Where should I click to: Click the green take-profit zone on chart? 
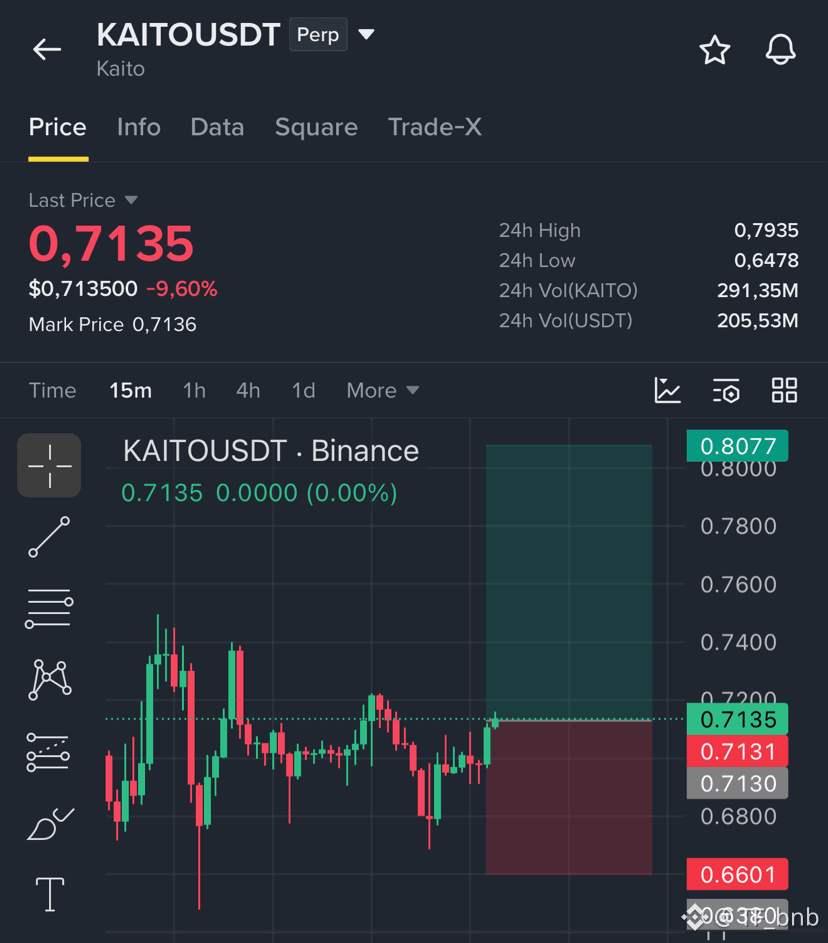569,582
